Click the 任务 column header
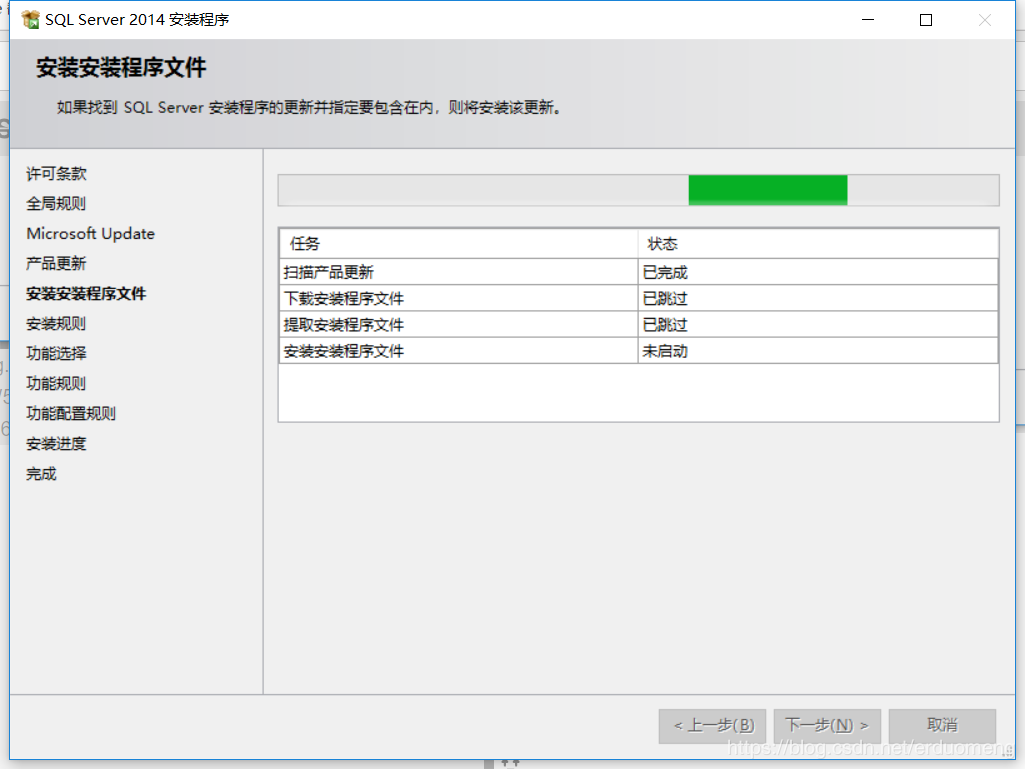1025x769 pixels. tap(458, 244)
